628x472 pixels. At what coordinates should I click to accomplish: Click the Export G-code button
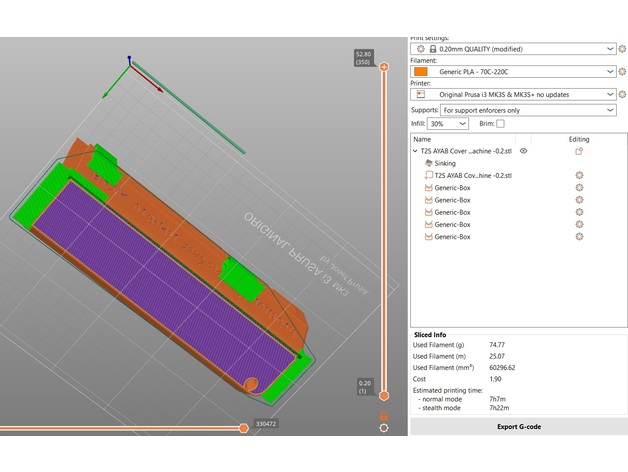coord(518,427)
